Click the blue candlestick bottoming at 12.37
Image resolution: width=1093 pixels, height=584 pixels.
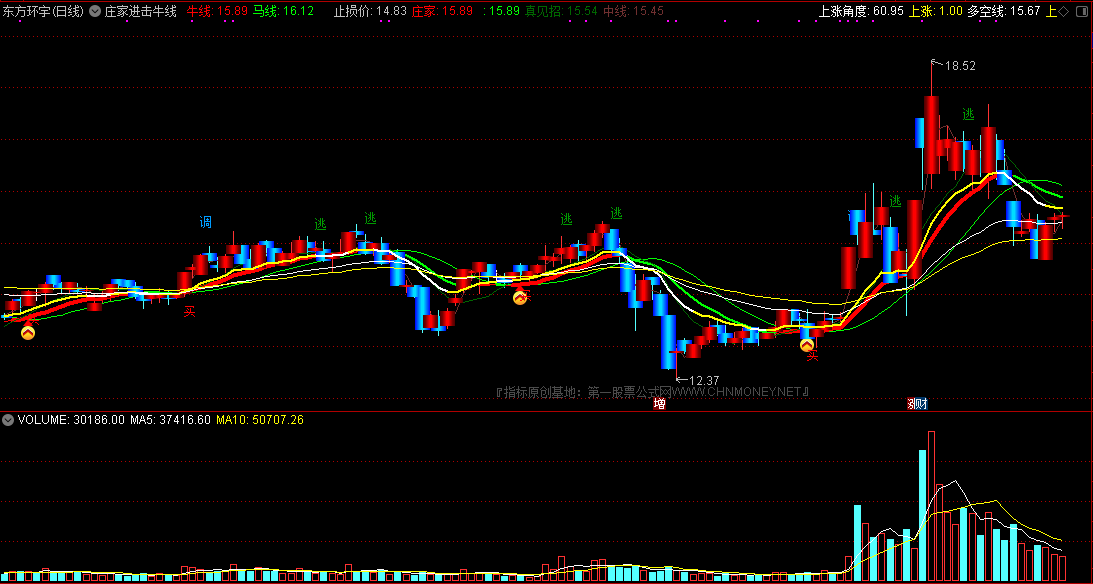668,341
